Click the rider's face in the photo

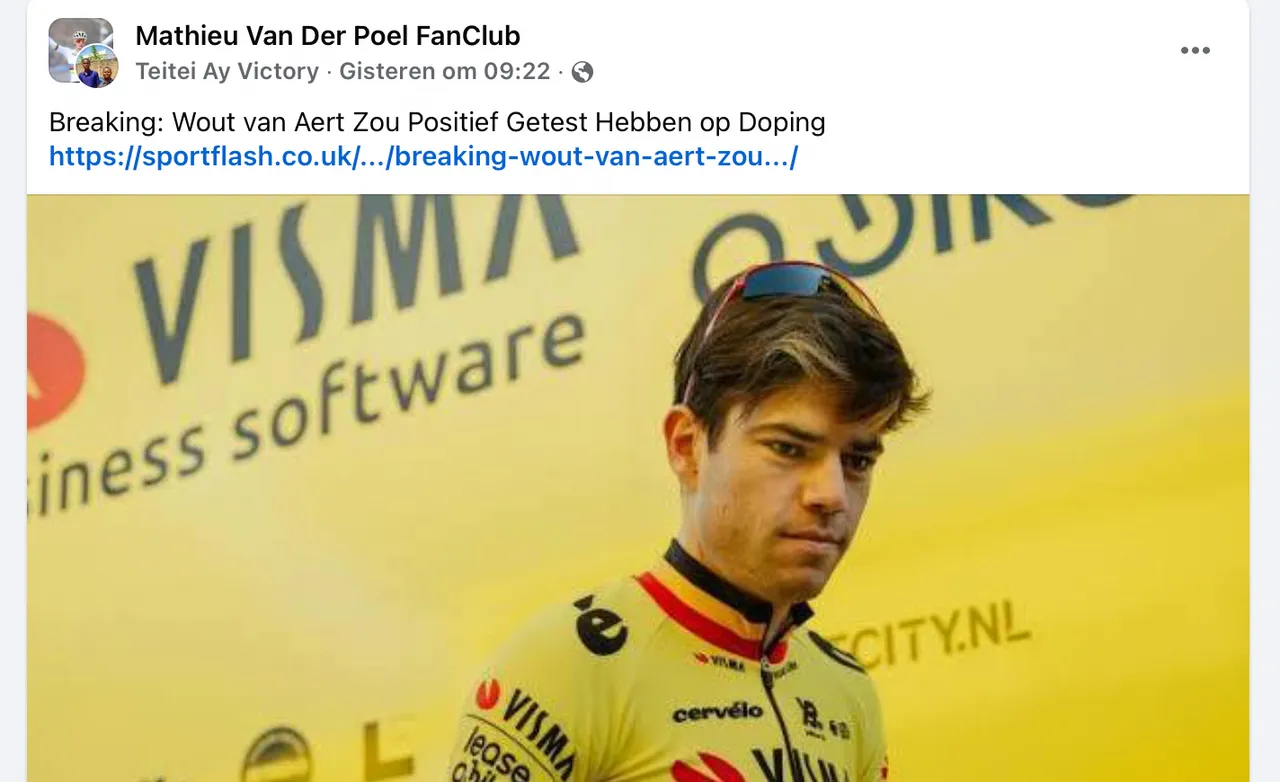click(800, 470)
